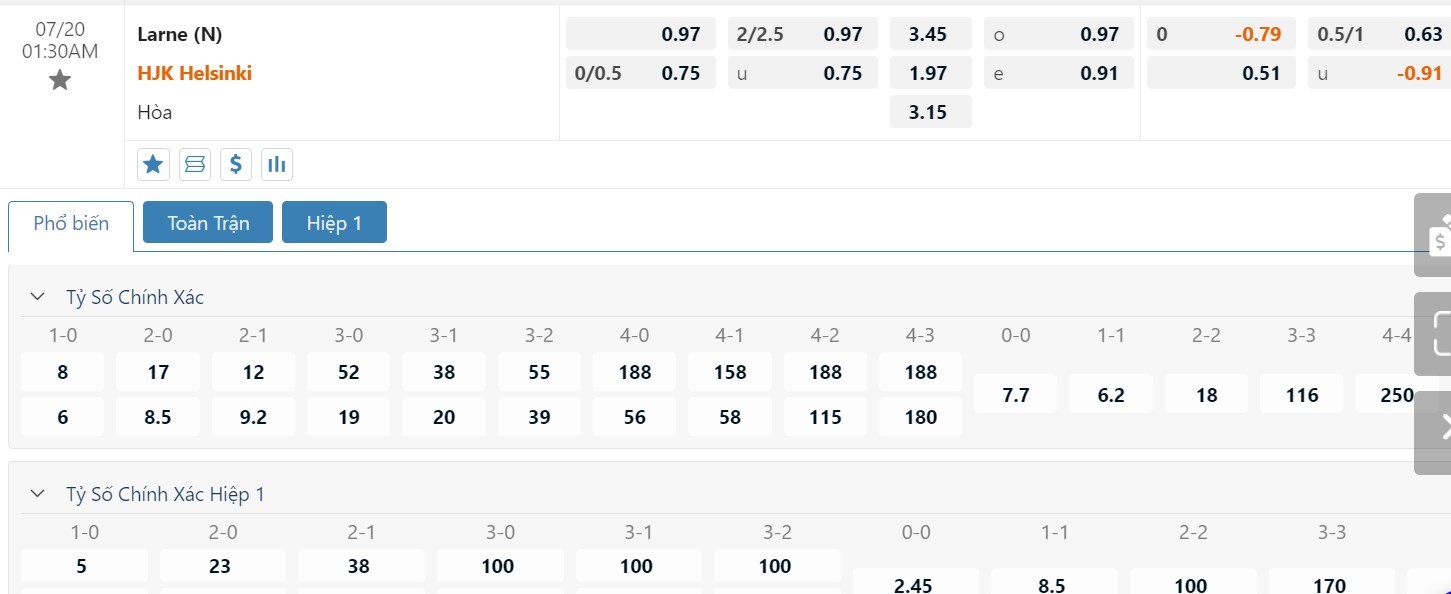Collapse the Tỷ Số Chính Xác Hiệp 1 section
Screen dimensions: 1451x594
click(x=38, y=494)
